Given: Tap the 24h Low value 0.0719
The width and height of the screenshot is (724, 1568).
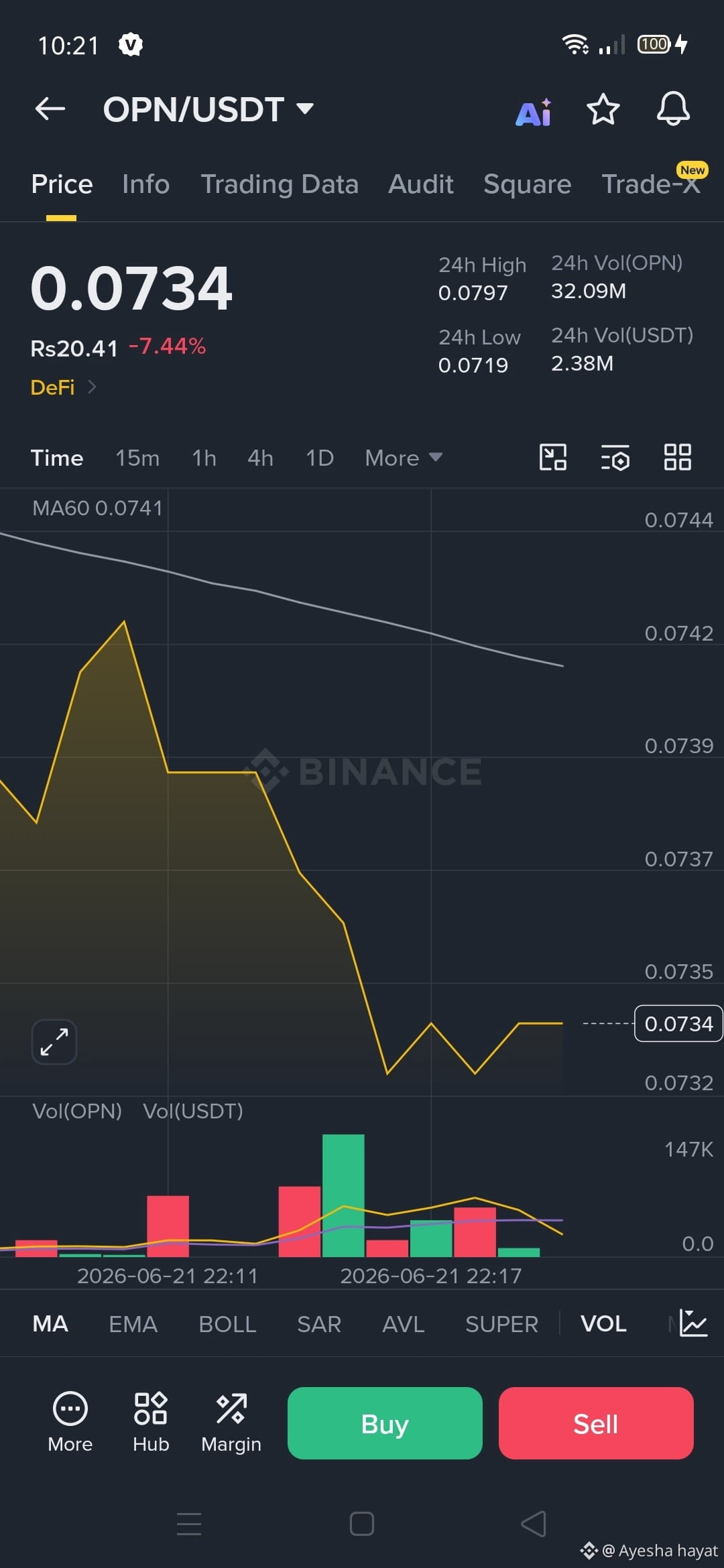Looking at the screenshot, I should (473, 365).
